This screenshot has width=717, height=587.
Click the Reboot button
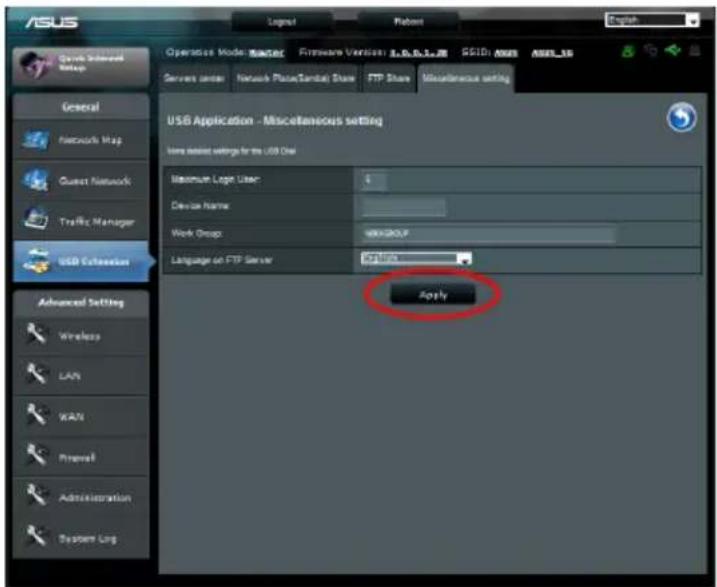[x=408, y=21]
